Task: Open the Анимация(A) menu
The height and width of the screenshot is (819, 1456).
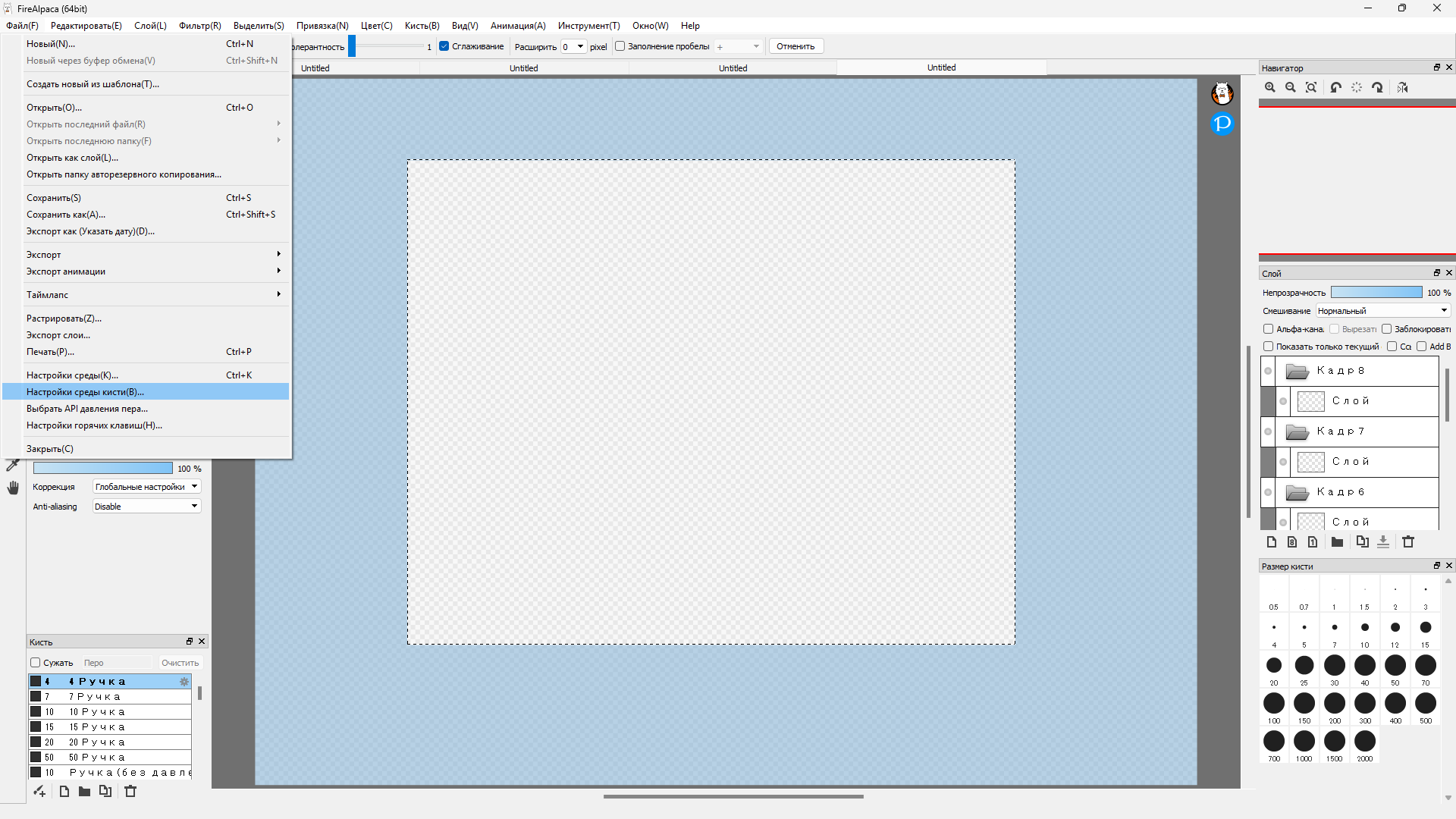Action: coord(518,26)
